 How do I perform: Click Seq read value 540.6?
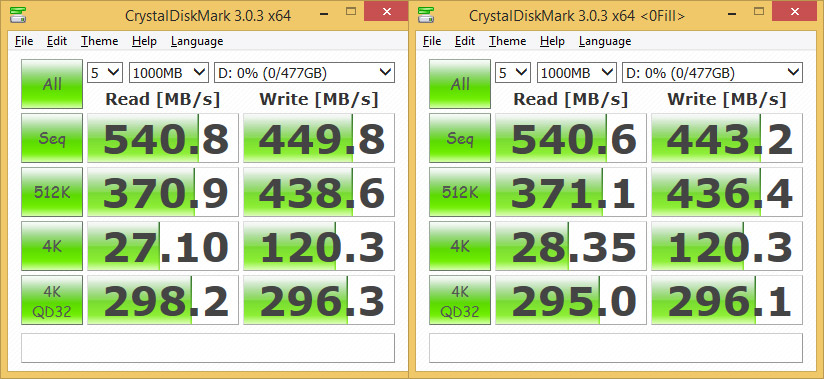571,138
